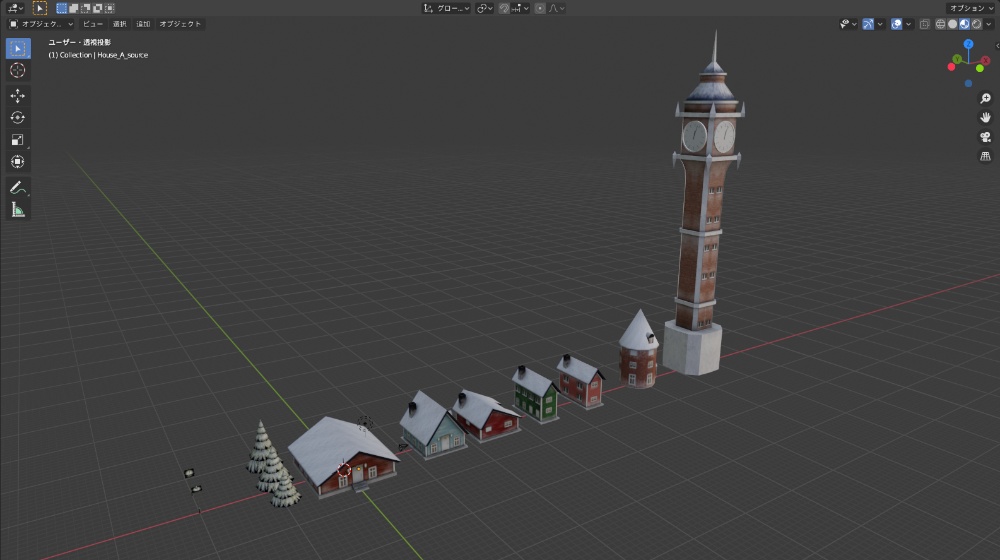
Task: Switch to wireframe shading
Action: 940,24
